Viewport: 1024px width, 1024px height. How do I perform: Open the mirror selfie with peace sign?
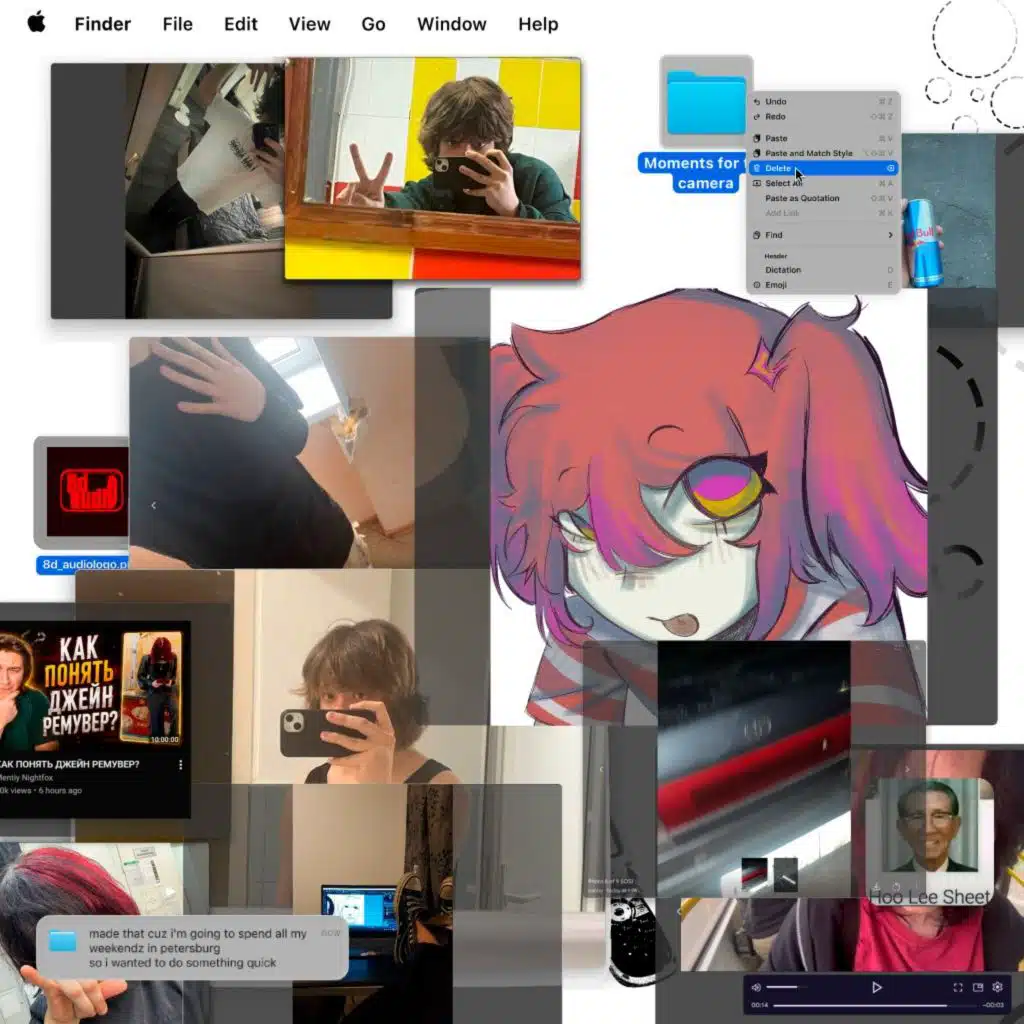432,168
